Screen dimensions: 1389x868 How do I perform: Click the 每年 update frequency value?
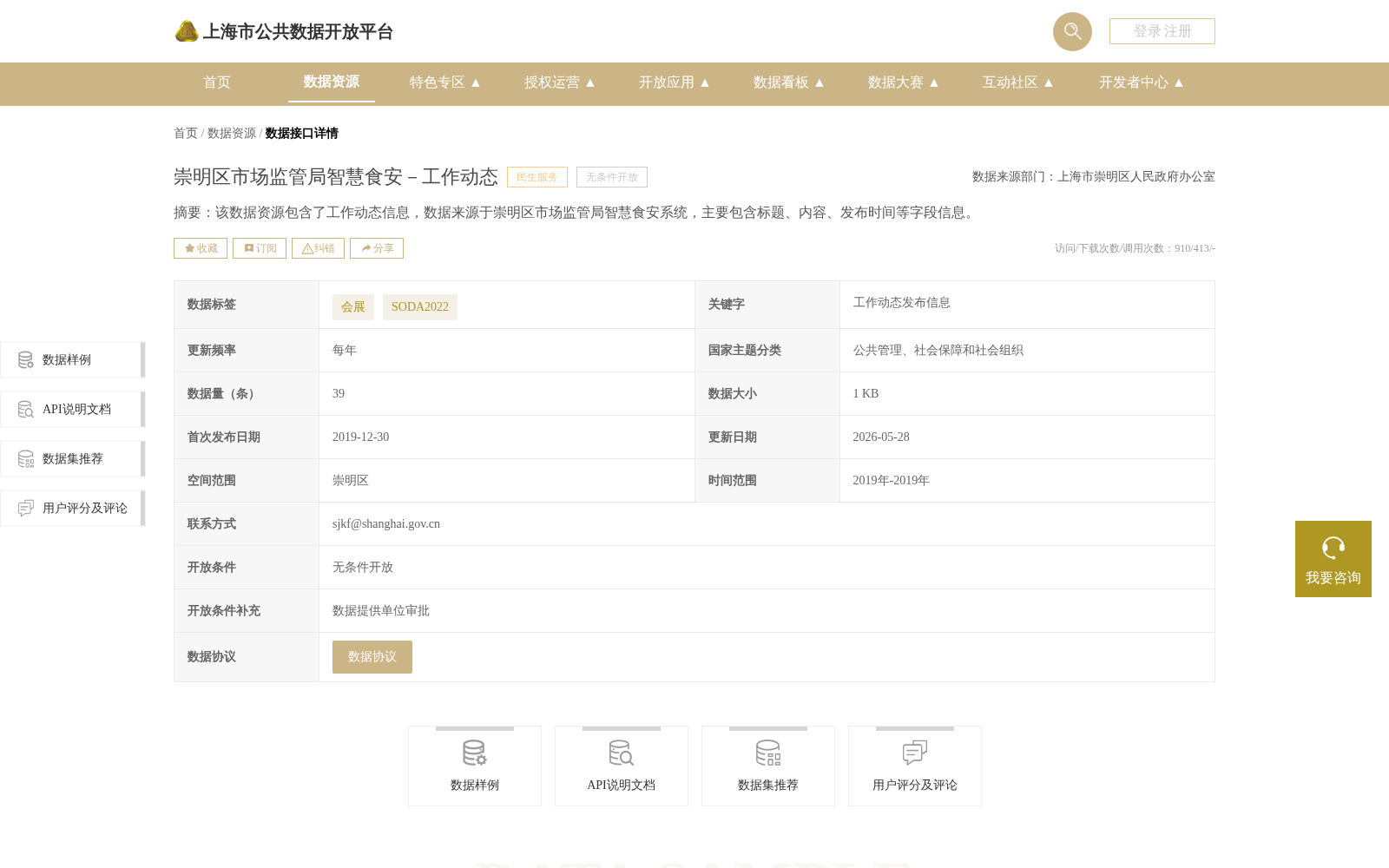[x=345, y=351]
